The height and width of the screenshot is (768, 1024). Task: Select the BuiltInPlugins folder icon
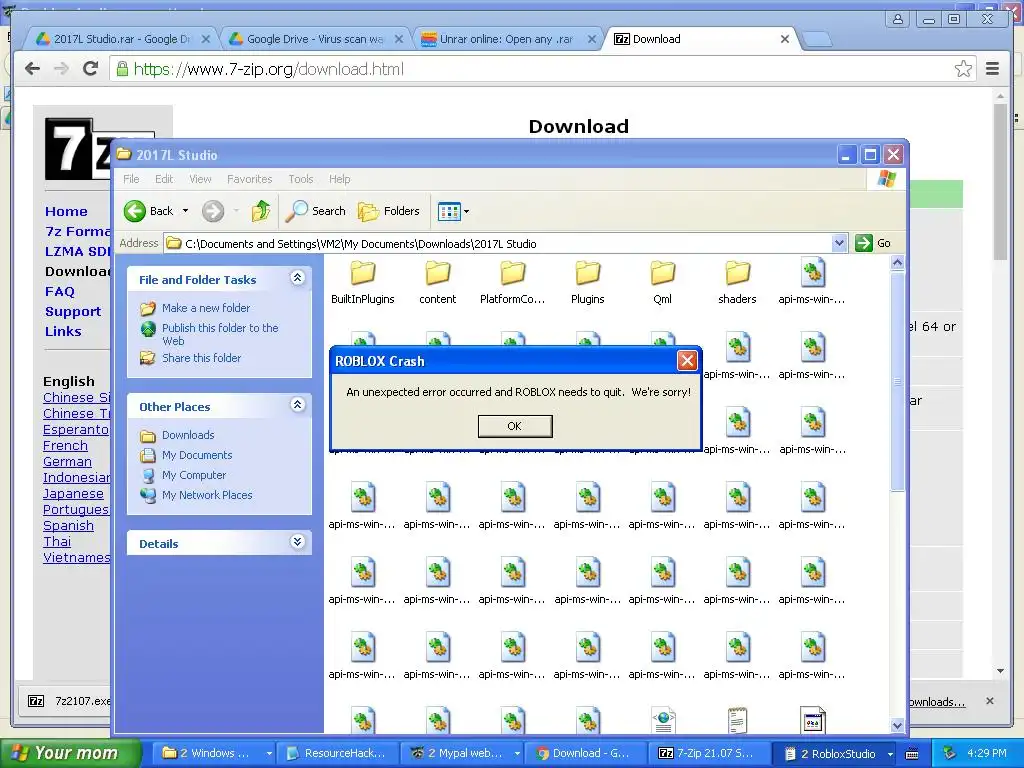coord(363,273)
